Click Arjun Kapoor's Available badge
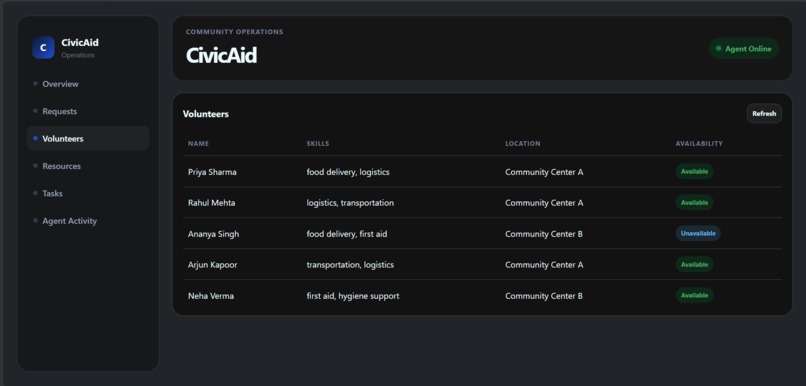806x386 pixels. pos(694,264)
